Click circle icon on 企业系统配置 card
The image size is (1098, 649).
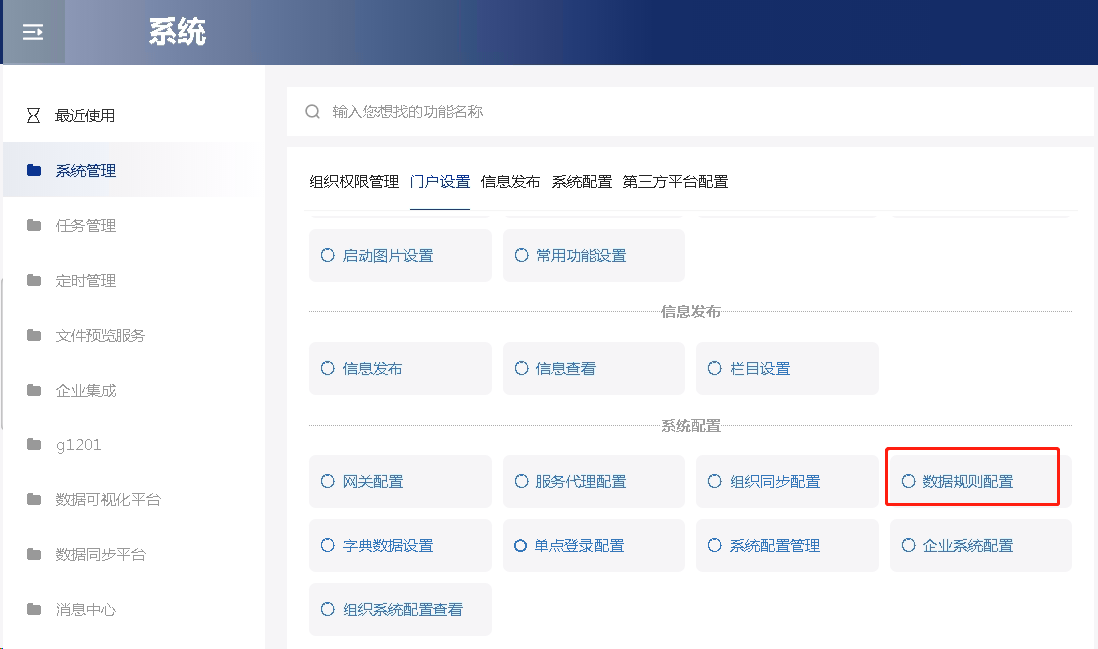pyautogui.click(x=908, y=545)
